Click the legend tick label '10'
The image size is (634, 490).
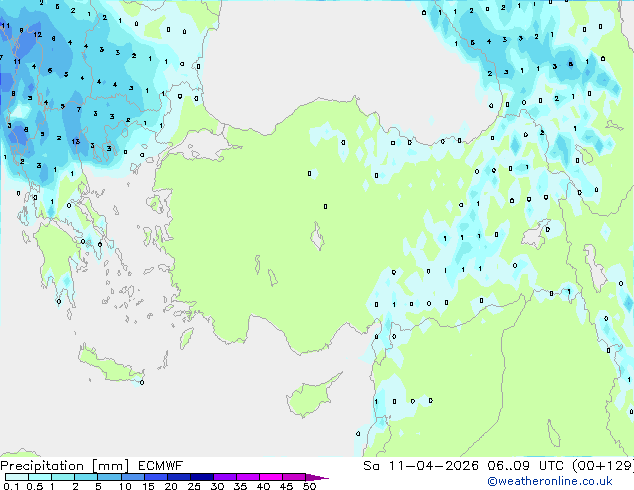[x=125, y=486]
